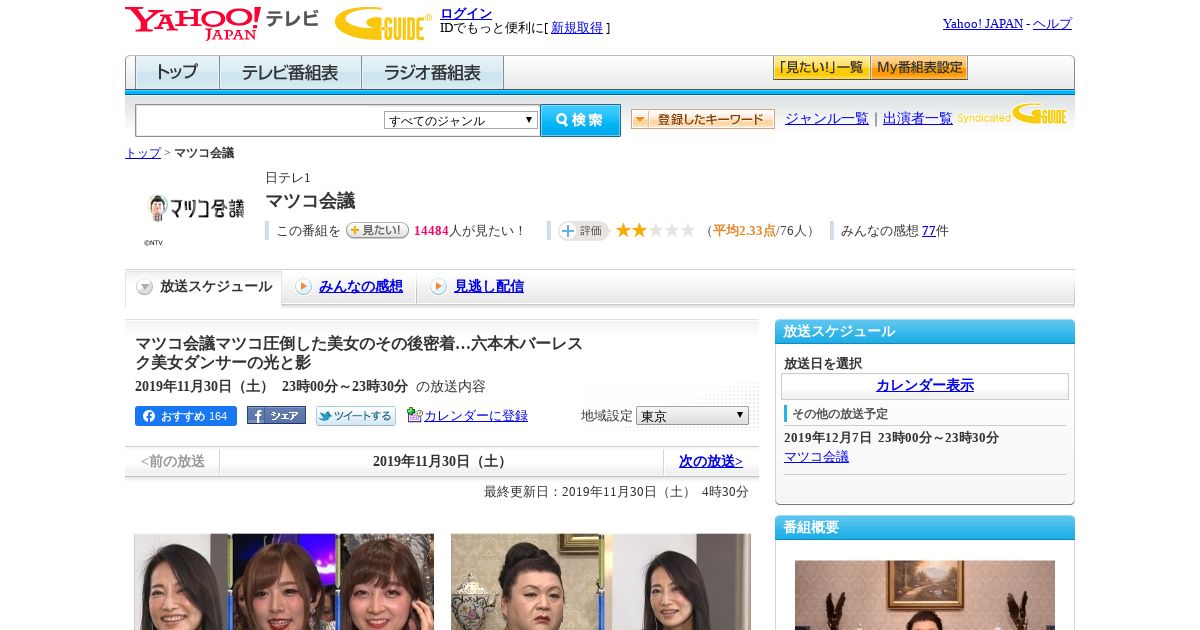Click the Yahoo! JAPAN テレビ logo

222,23
